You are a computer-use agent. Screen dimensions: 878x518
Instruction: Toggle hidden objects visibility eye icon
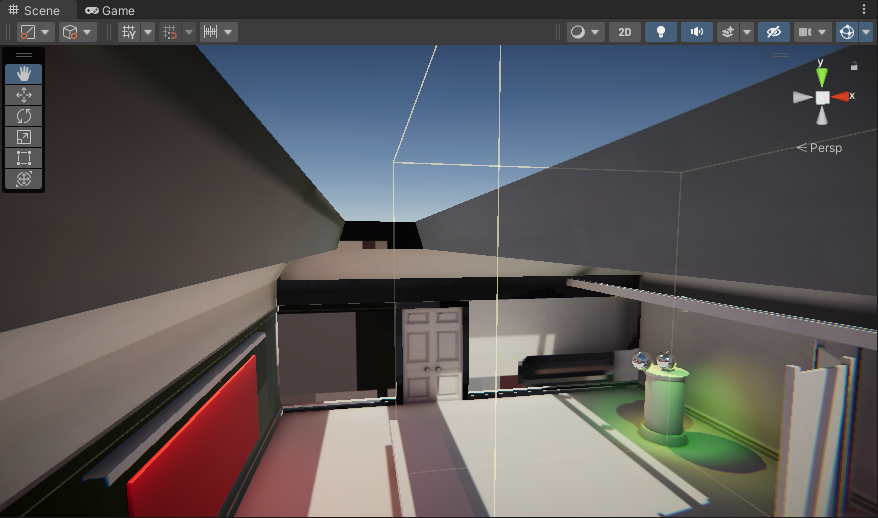click(x=773, y=32)
